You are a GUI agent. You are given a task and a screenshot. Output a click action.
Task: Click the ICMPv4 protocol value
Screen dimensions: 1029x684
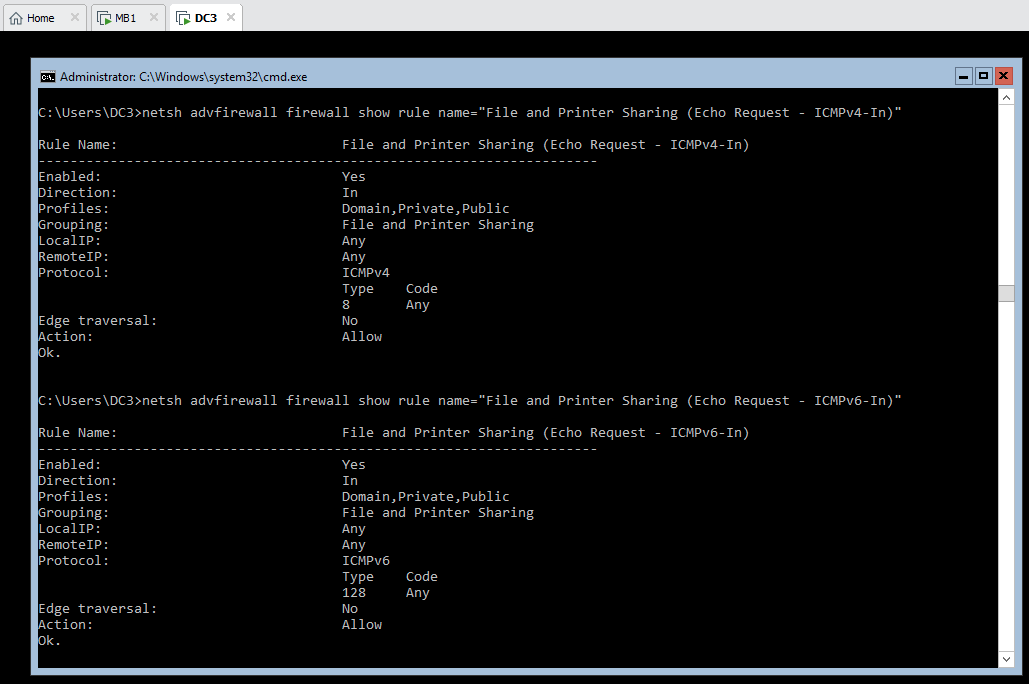click(366, 272)
